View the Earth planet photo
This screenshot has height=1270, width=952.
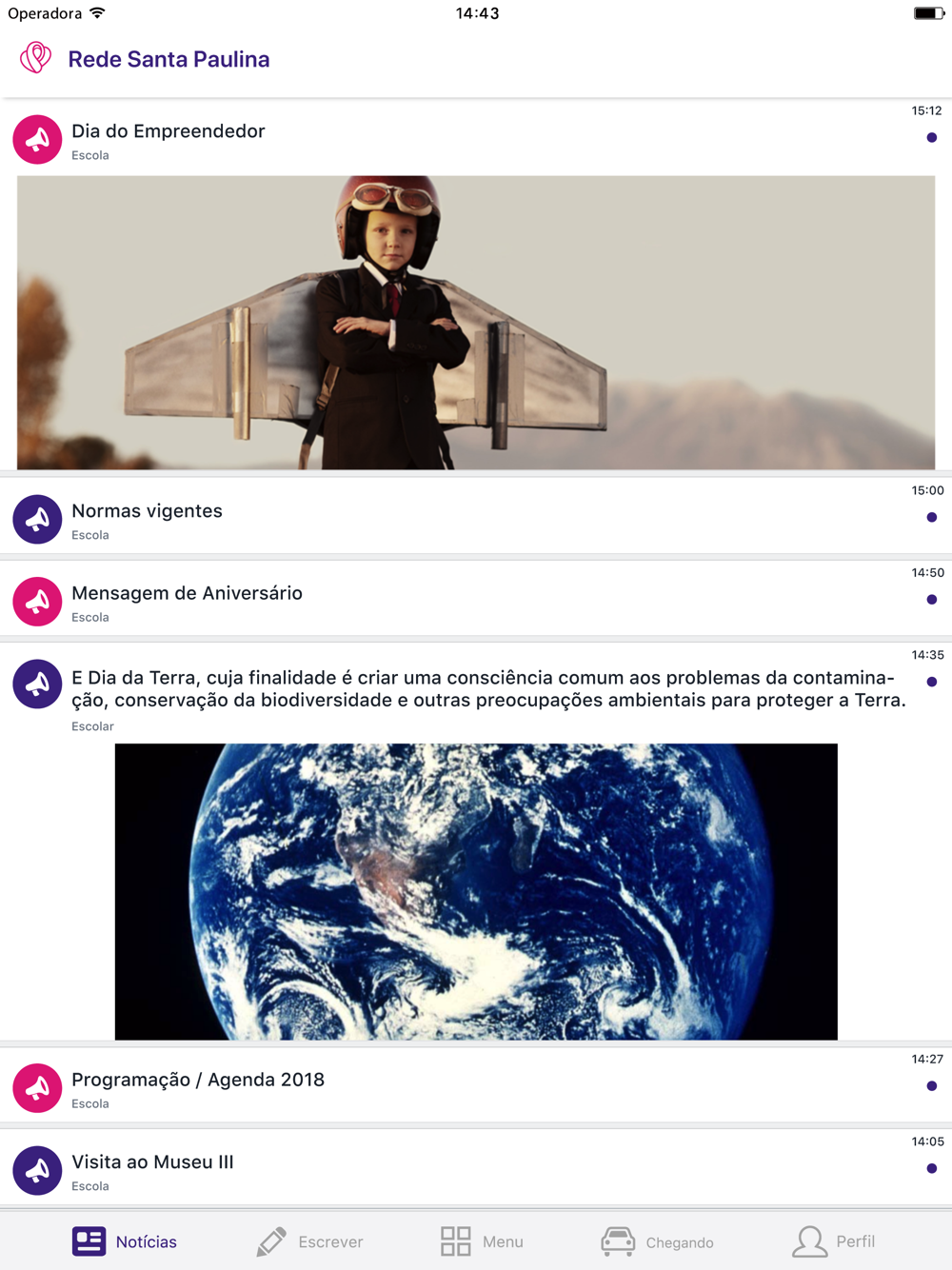[x=476, y=891]
